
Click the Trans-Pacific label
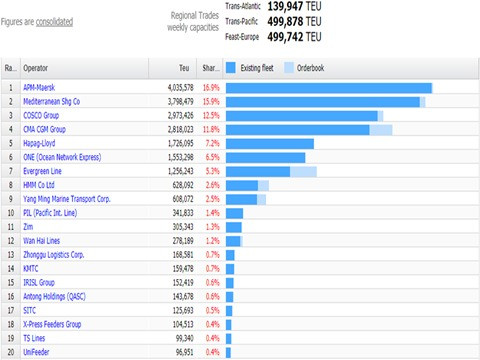241,21
